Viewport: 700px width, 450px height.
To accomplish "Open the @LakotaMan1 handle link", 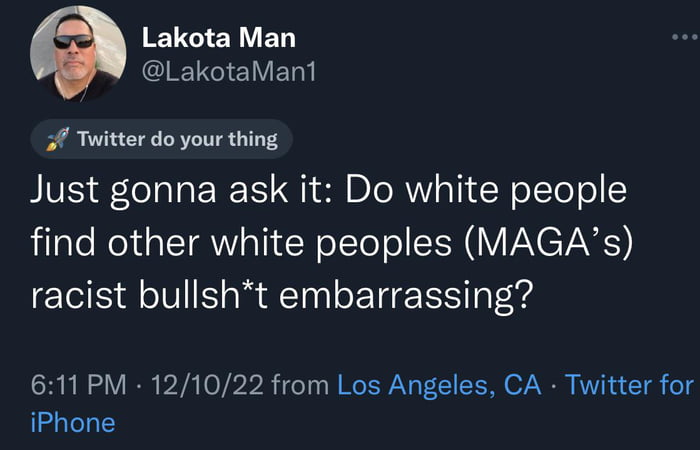I will (x=230, y=73).
